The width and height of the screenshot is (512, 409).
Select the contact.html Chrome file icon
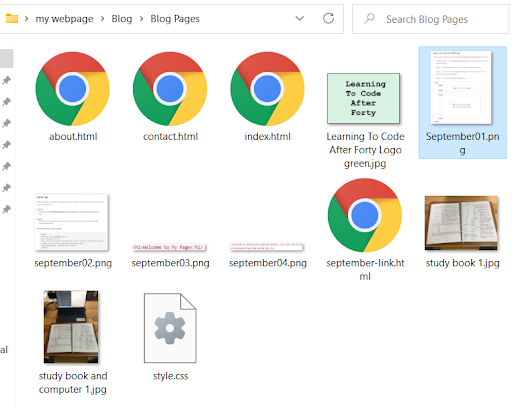170,89
